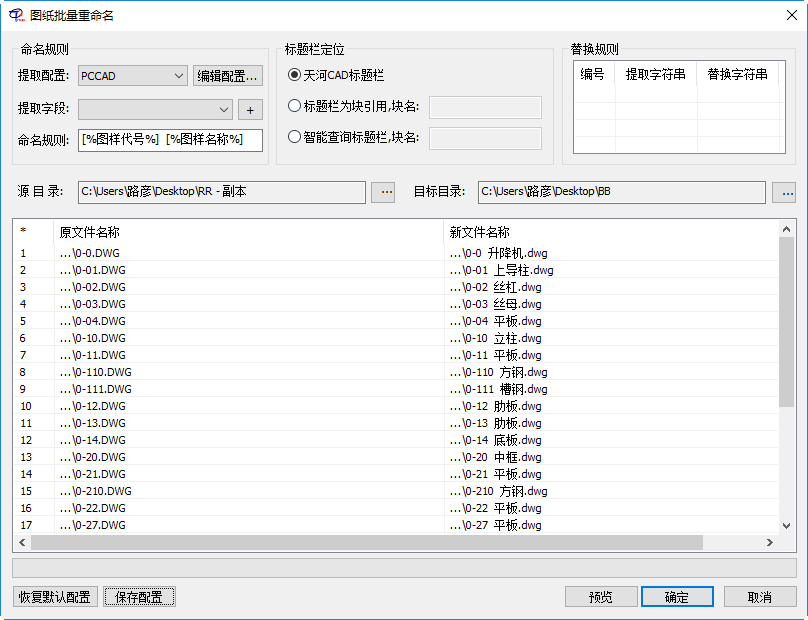
Task: Browse for target directory with ellipsis button
Action: (x=784, y=191)
